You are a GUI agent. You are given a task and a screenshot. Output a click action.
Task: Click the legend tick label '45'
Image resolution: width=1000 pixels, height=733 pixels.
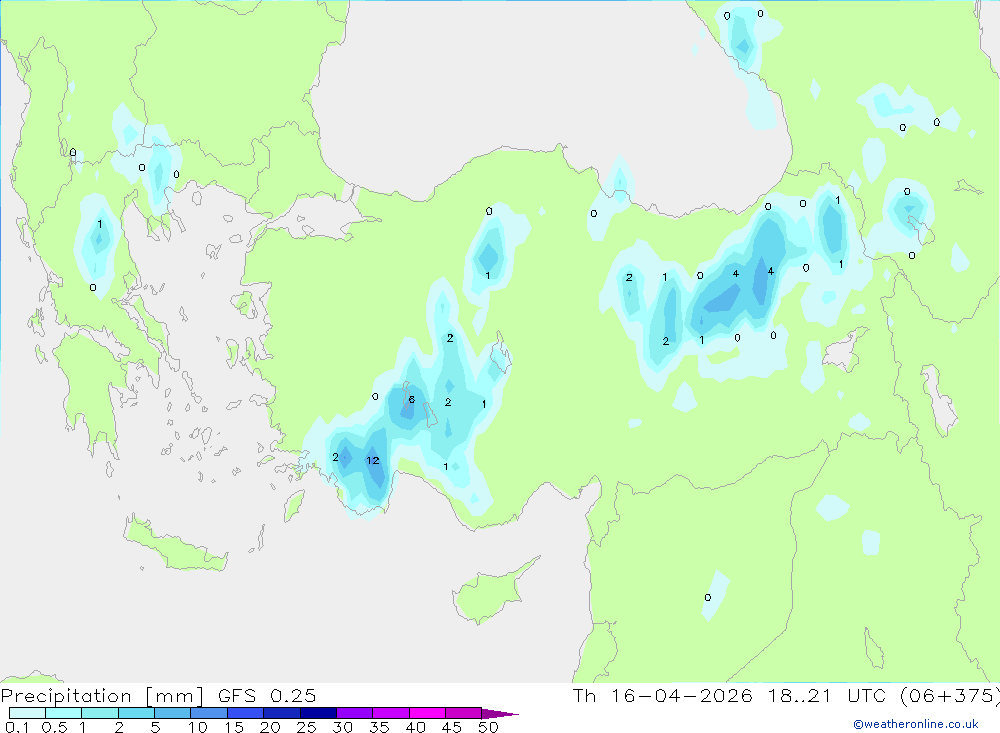(452, 727)
